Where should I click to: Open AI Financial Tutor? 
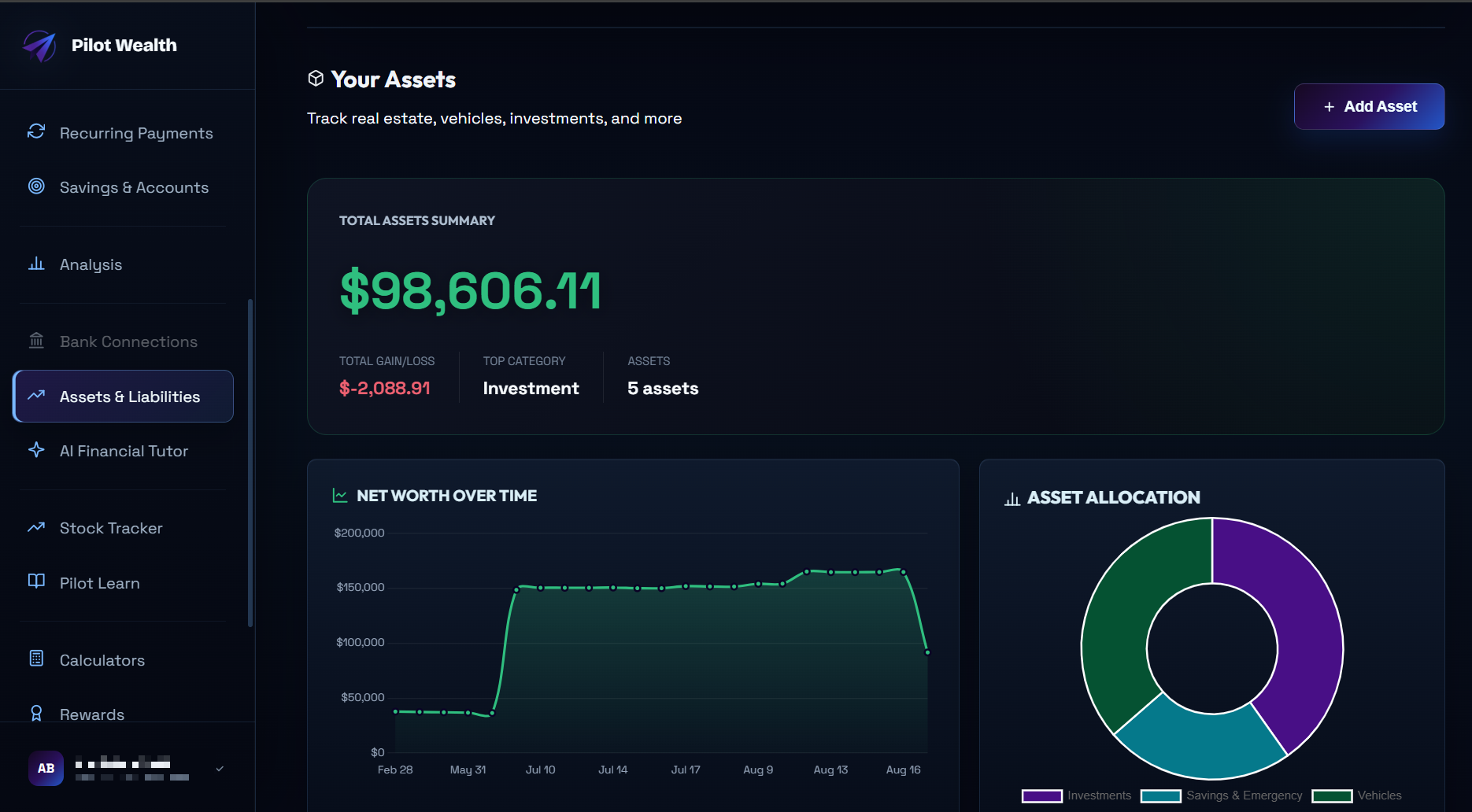click(123, 451)
